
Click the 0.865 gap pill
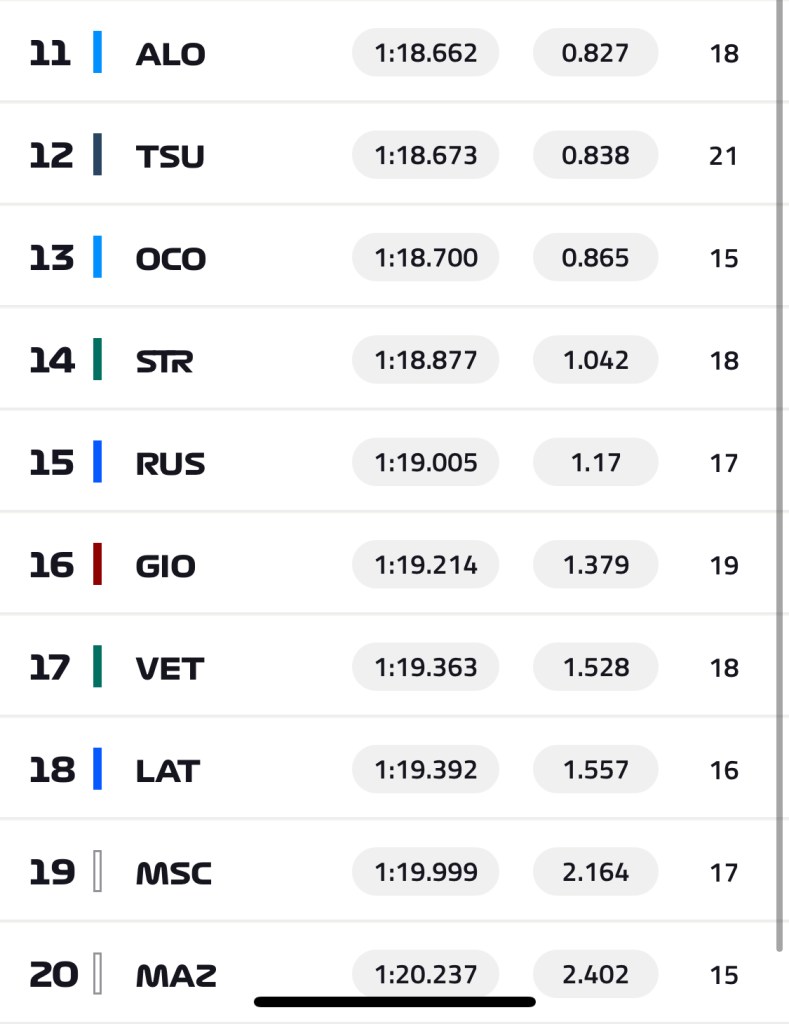pos(596,258)
